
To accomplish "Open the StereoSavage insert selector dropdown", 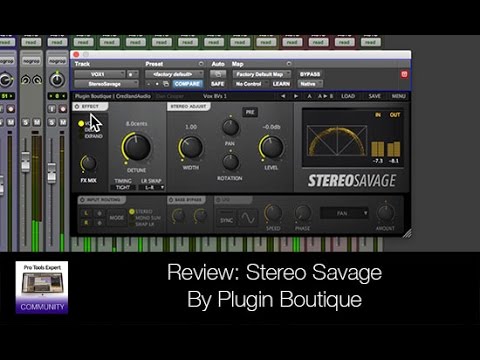I will coord(106,84).
